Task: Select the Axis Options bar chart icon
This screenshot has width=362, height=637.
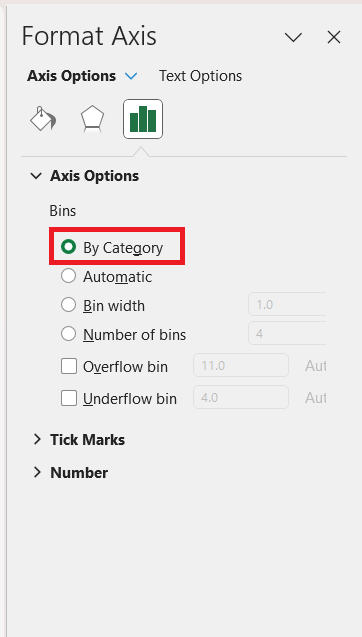Action: click(143, 119)
